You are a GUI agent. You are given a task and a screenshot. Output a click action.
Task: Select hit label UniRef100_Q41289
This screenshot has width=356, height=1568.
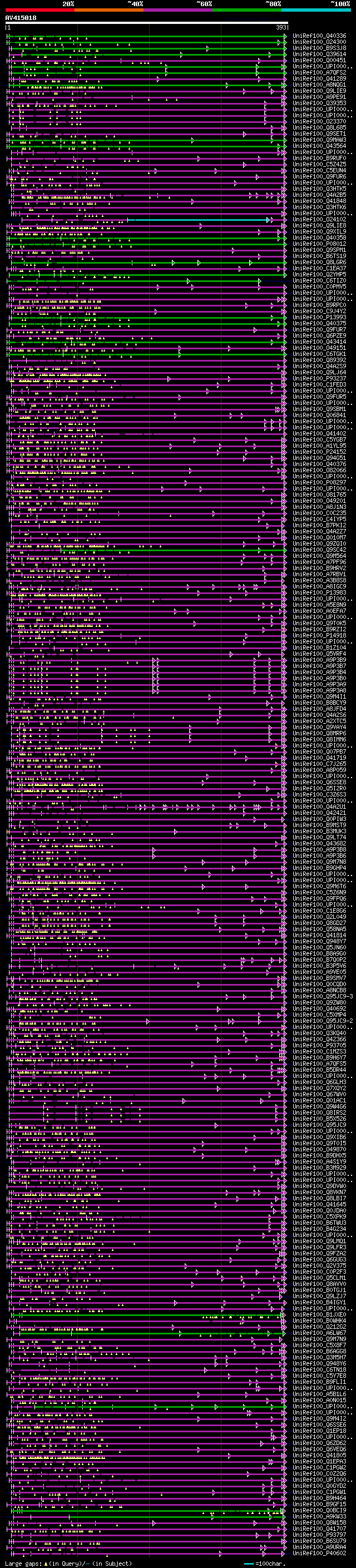(x=319, y=78)
